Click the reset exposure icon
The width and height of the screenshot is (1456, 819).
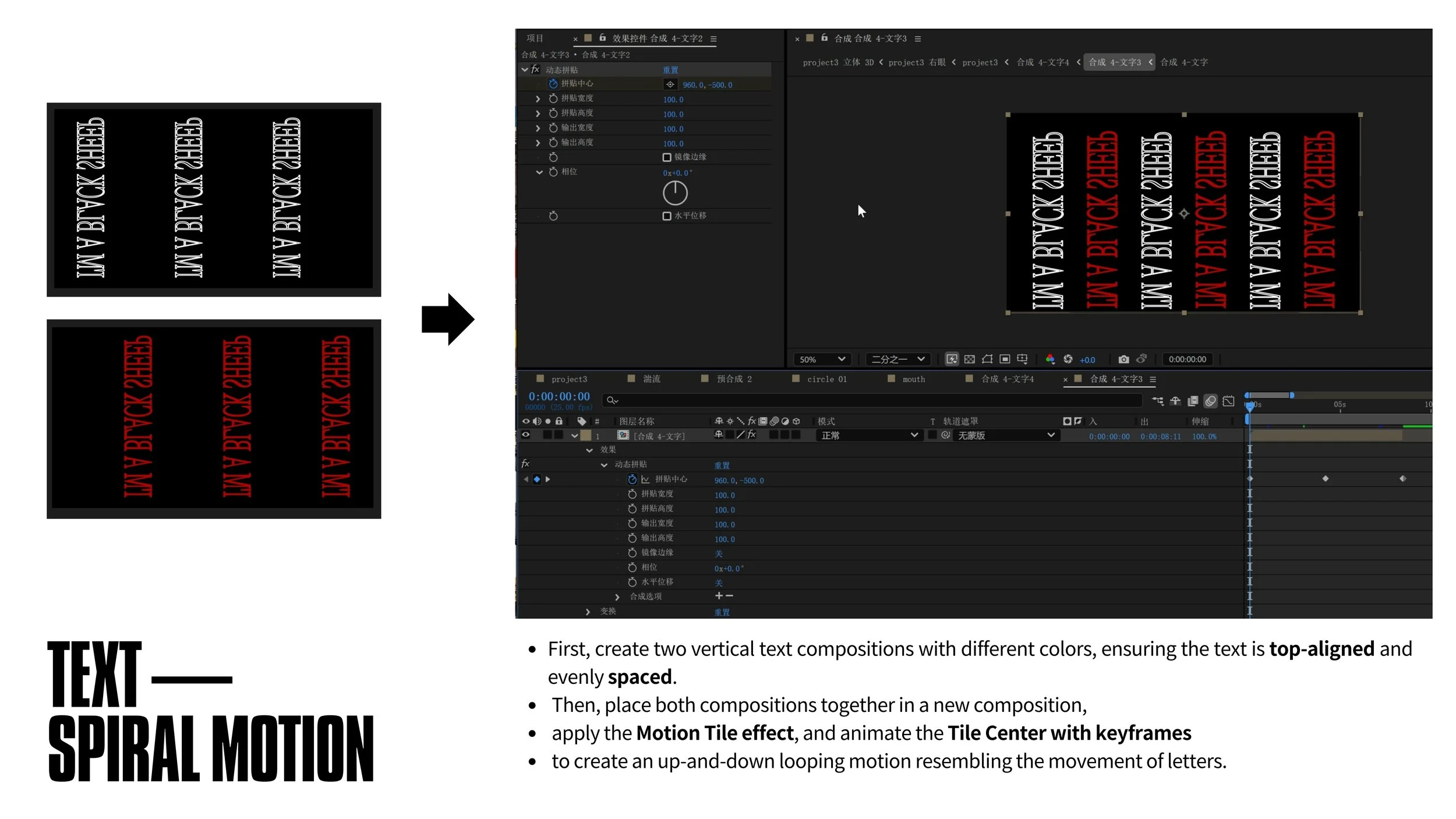click(1068, 359)
